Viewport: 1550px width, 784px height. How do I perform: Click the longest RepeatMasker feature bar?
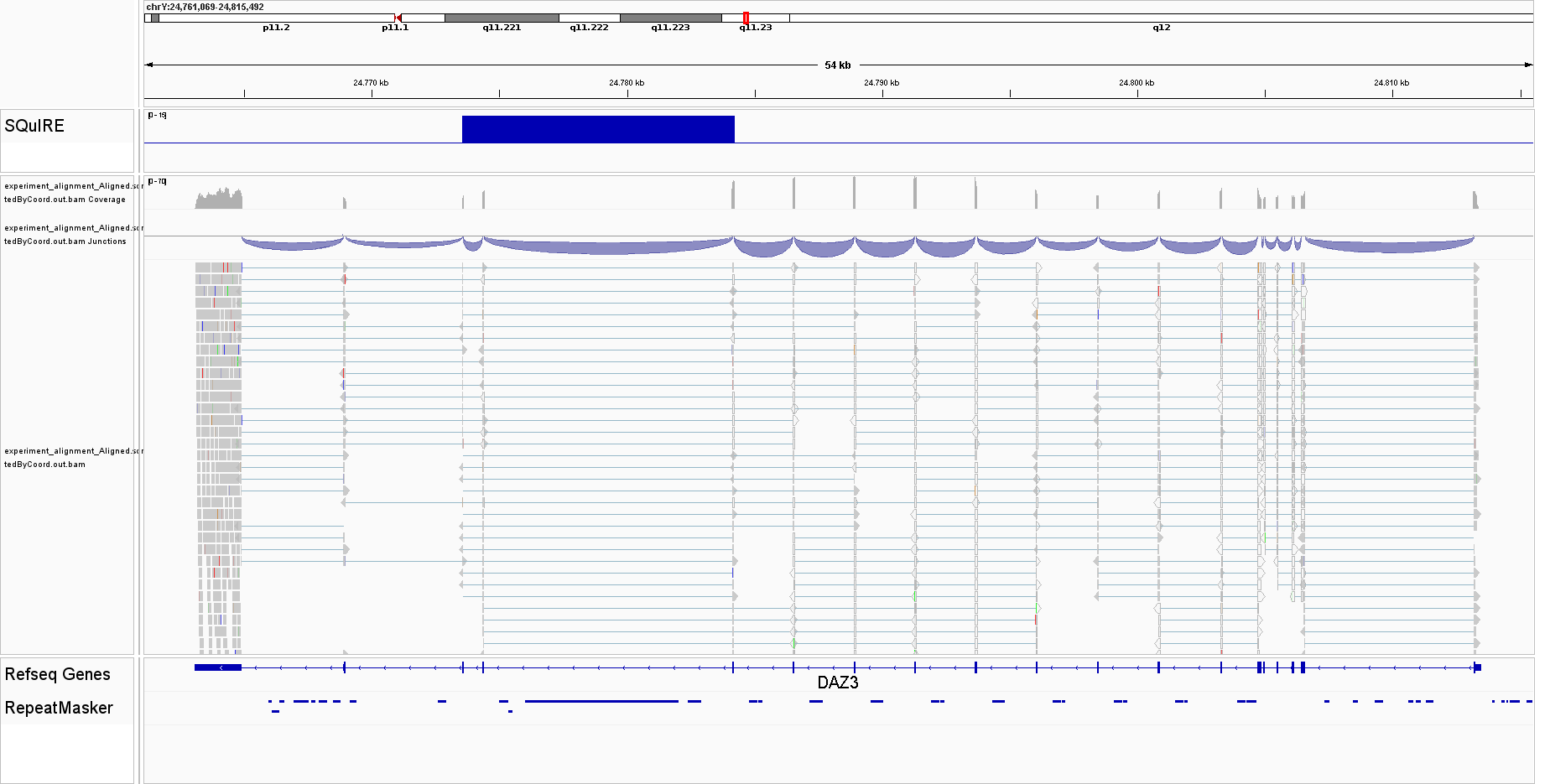click(x=601, y=701)
